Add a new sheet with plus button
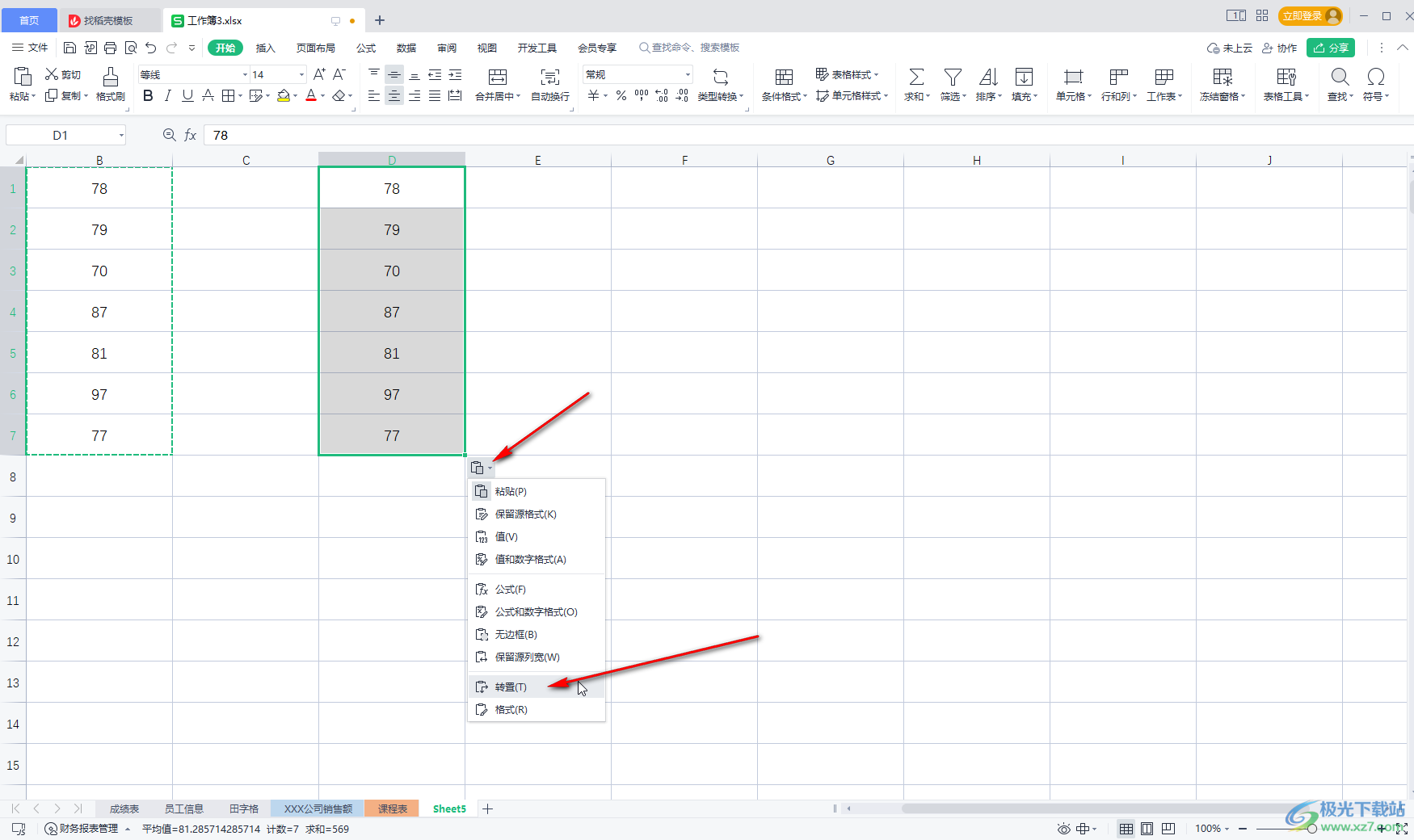Viewport: 1414px width, 840px height. click(x=487, y=808)
